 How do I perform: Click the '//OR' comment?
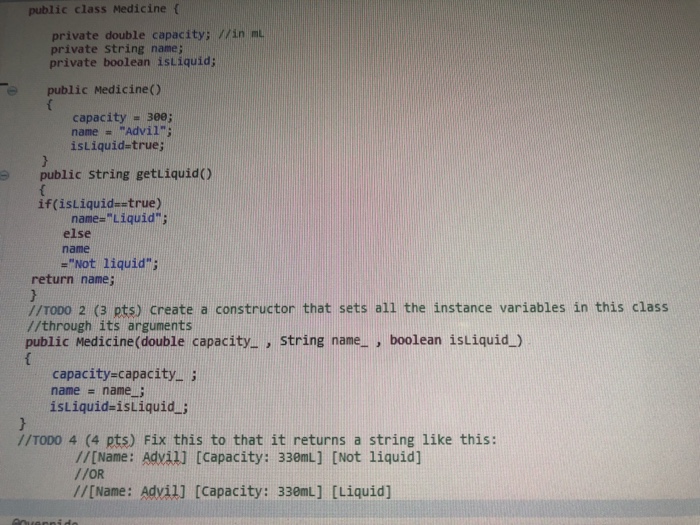pos(89,474)
